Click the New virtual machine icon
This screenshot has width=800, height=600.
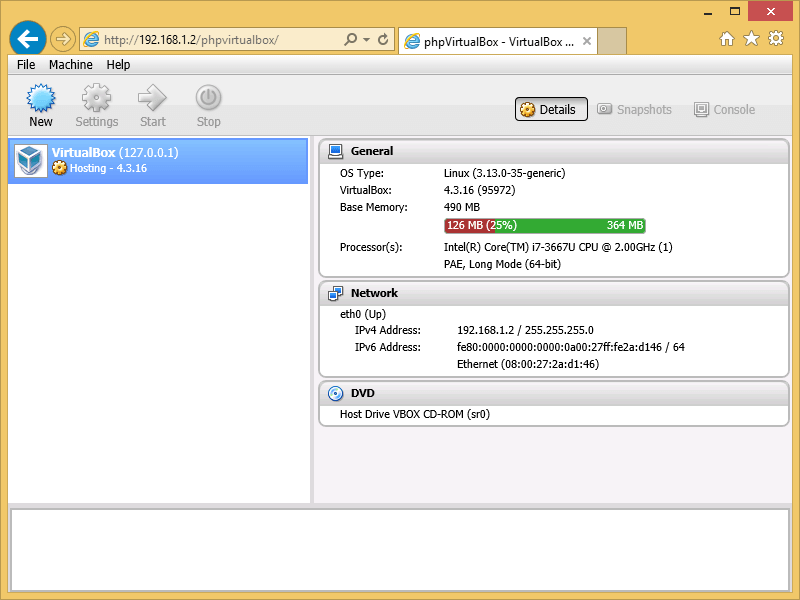pos(41,97)
